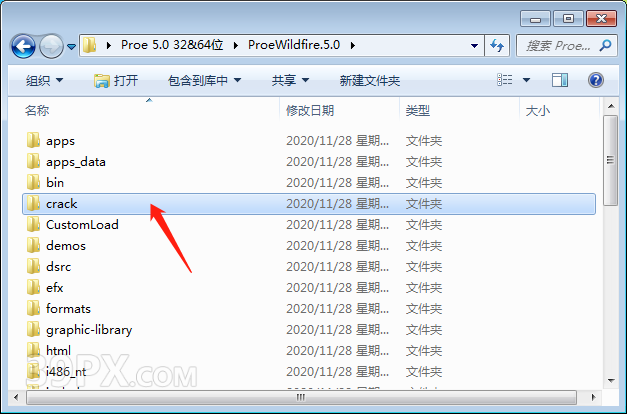
Task: Click the 打开 toolbar button
Action: click(116, 80)
